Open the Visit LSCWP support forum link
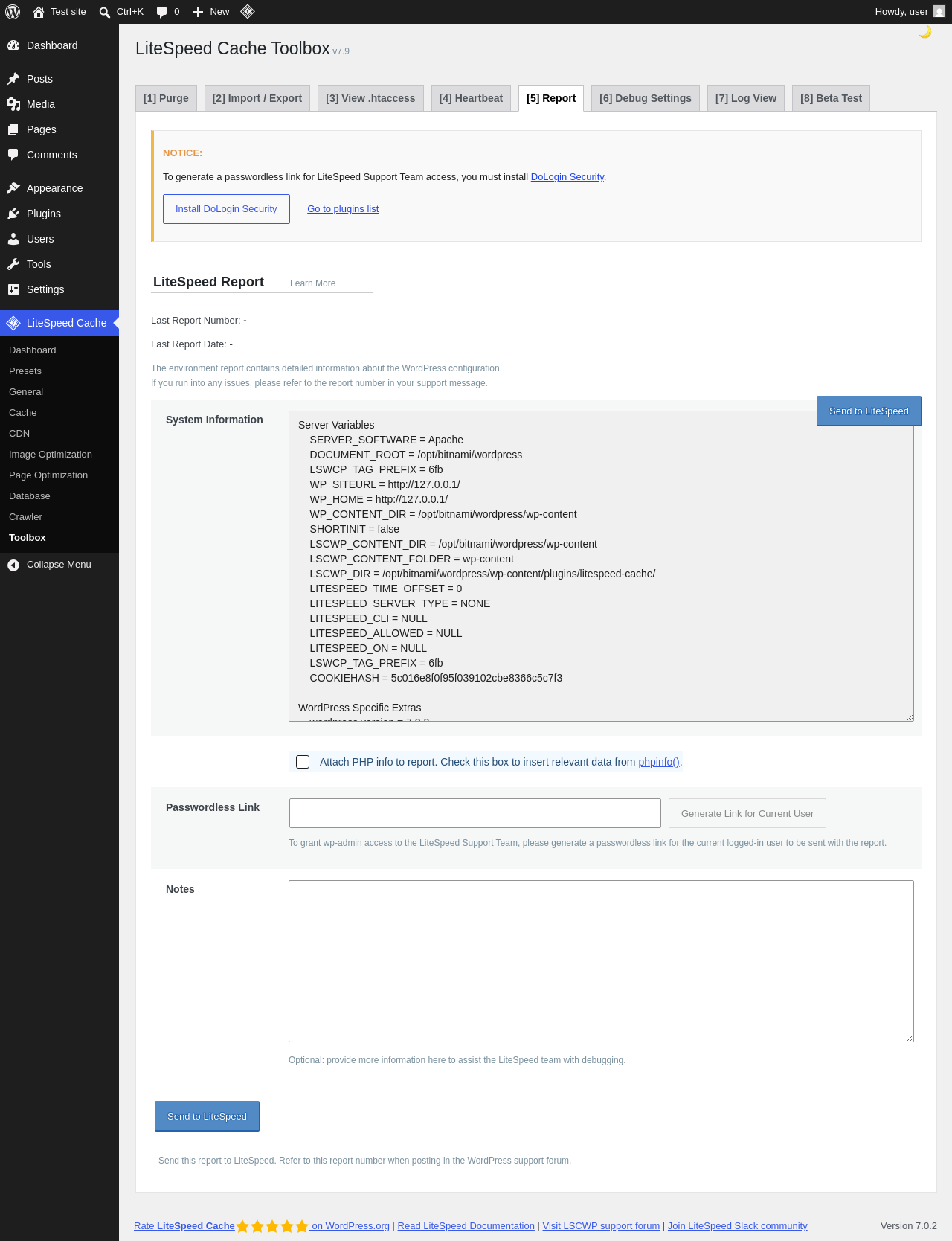 pos(601,1226)
